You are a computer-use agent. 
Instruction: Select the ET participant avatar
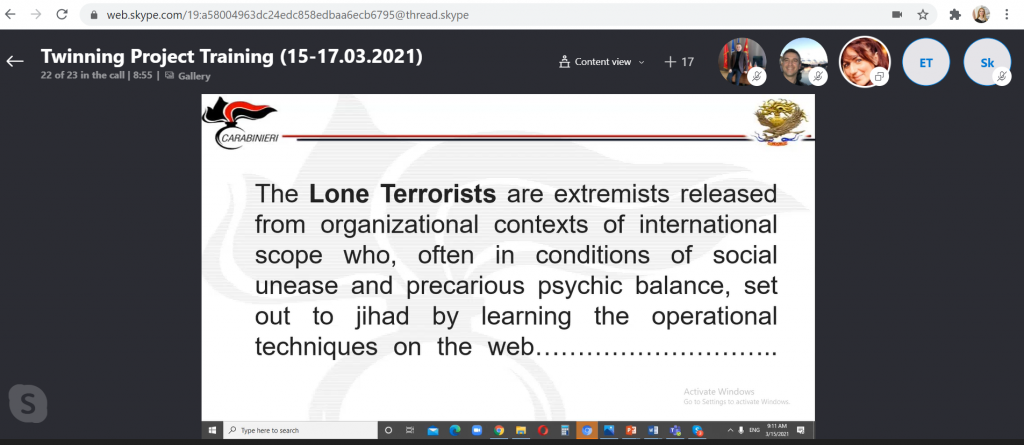[926, 61]
